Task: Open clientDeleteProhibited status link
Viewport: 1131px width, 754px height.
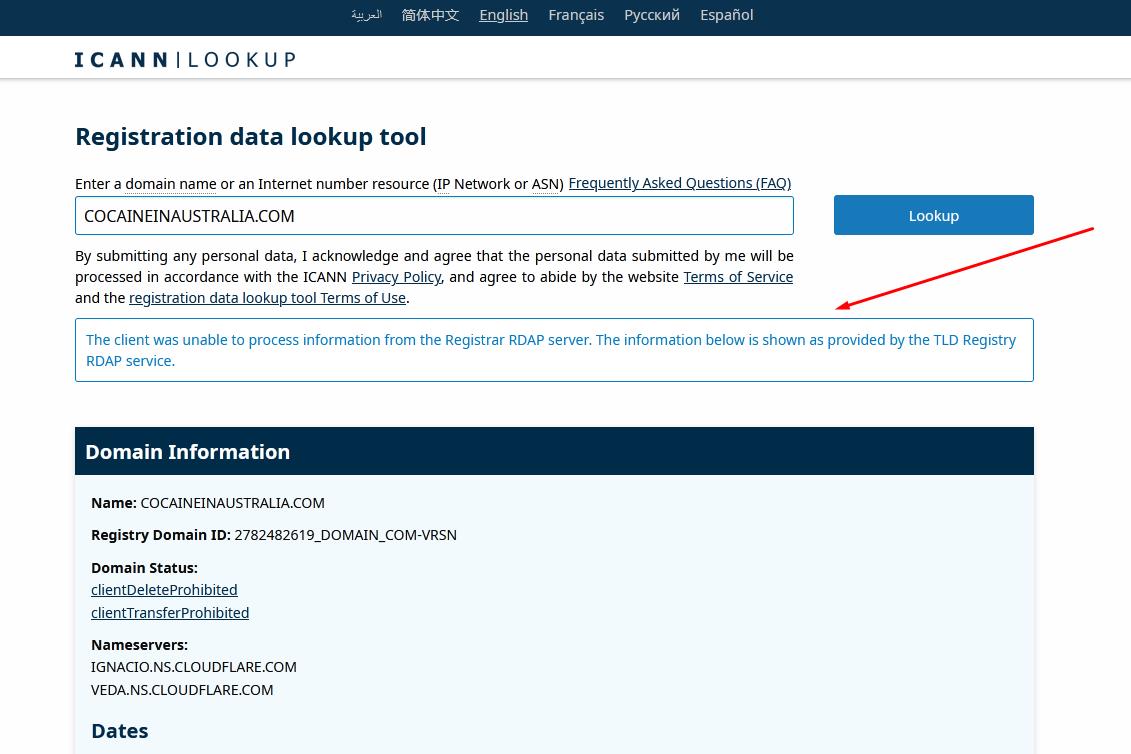Action: click(x=164, y=590)
